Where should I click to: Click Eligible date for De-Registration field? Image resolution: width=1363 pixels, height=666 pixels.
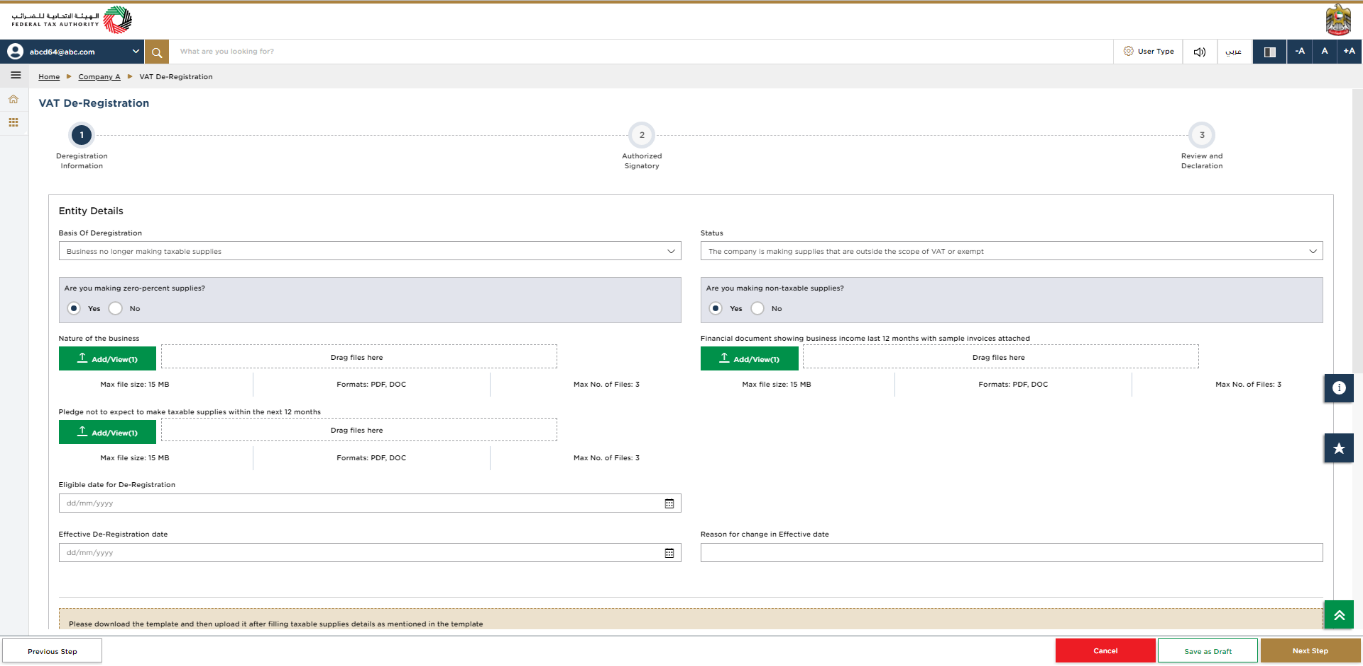370,503
